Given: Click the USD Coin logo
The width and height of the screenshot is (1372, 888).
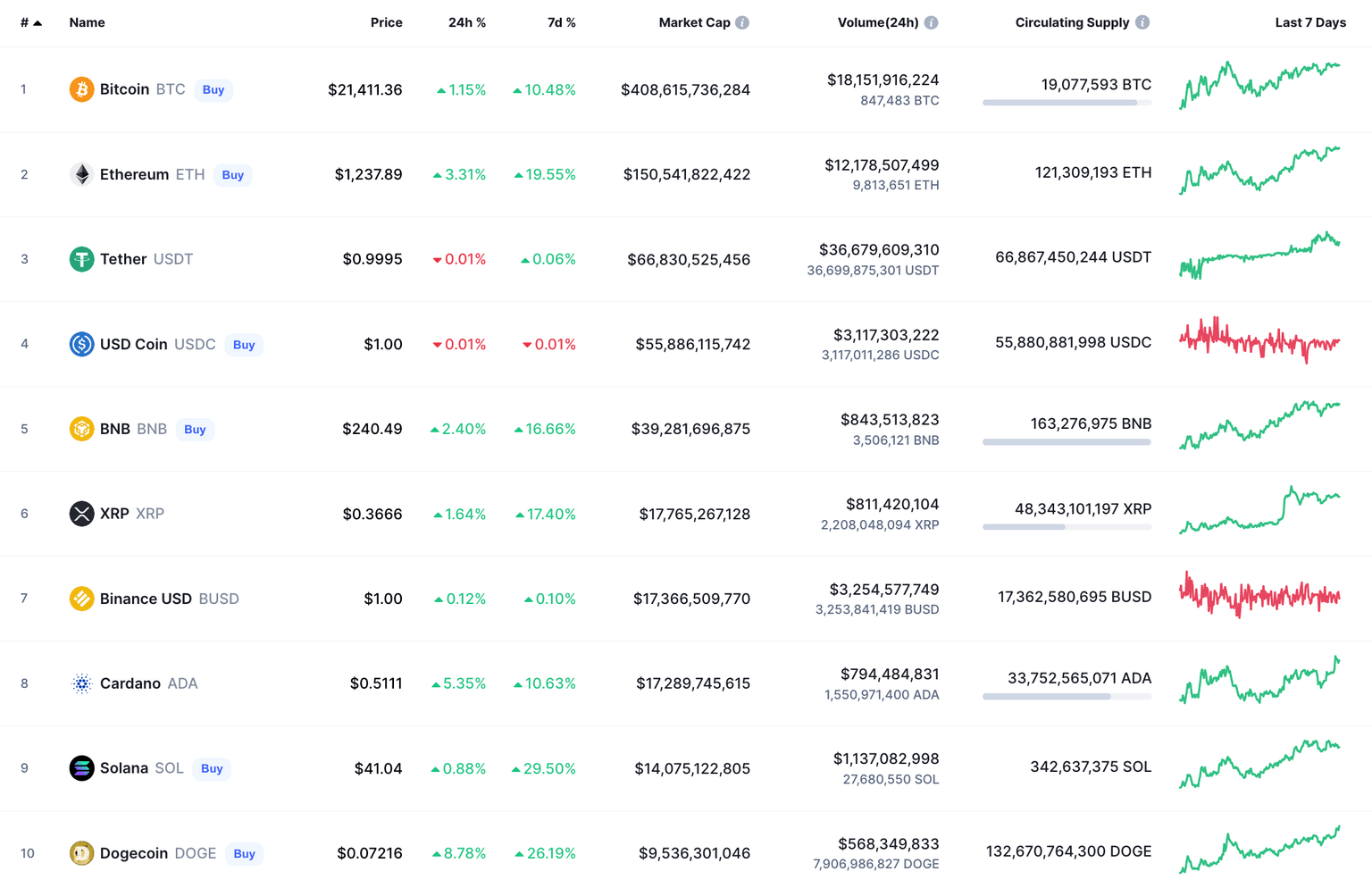Looking at the screenshot, I should [x=81, y=344].
